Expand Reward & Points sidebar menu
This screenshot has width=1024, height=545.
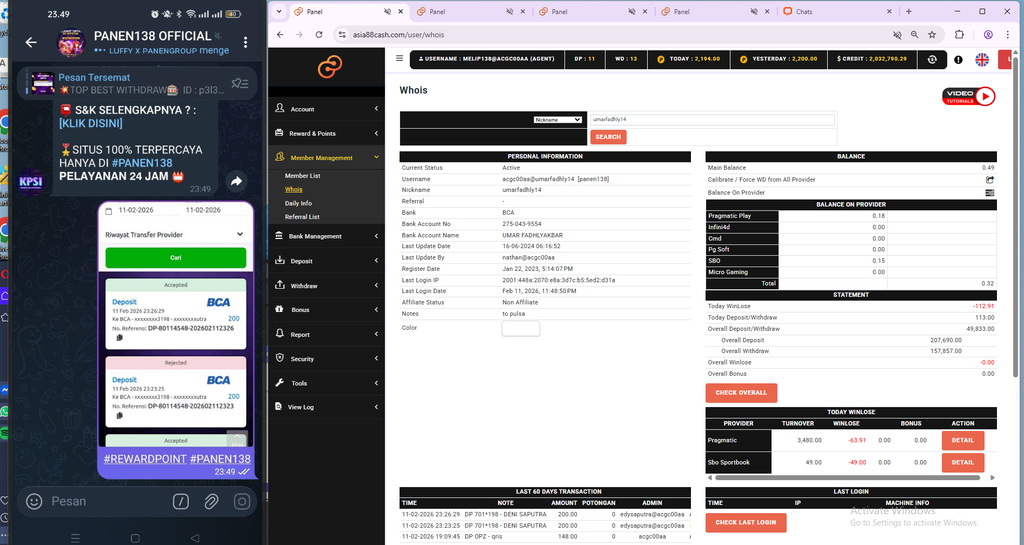coord(326,133)
